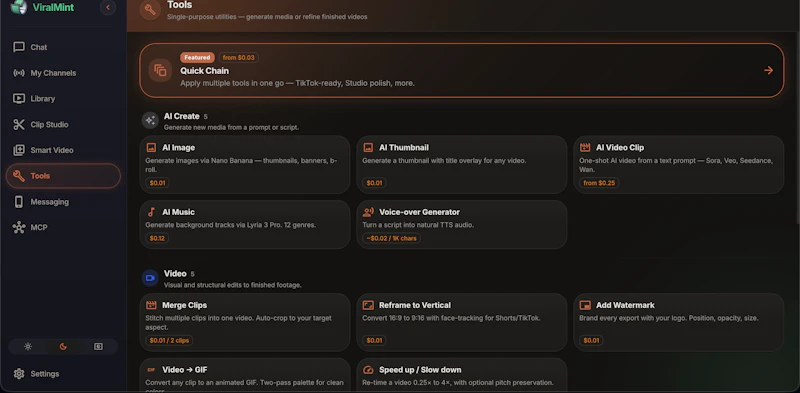Image resolution: width=800 pixels, height=393 pixels.
Task: Click the ViralMint brand name
Action: pyautogui.click(x=53, y=7)
